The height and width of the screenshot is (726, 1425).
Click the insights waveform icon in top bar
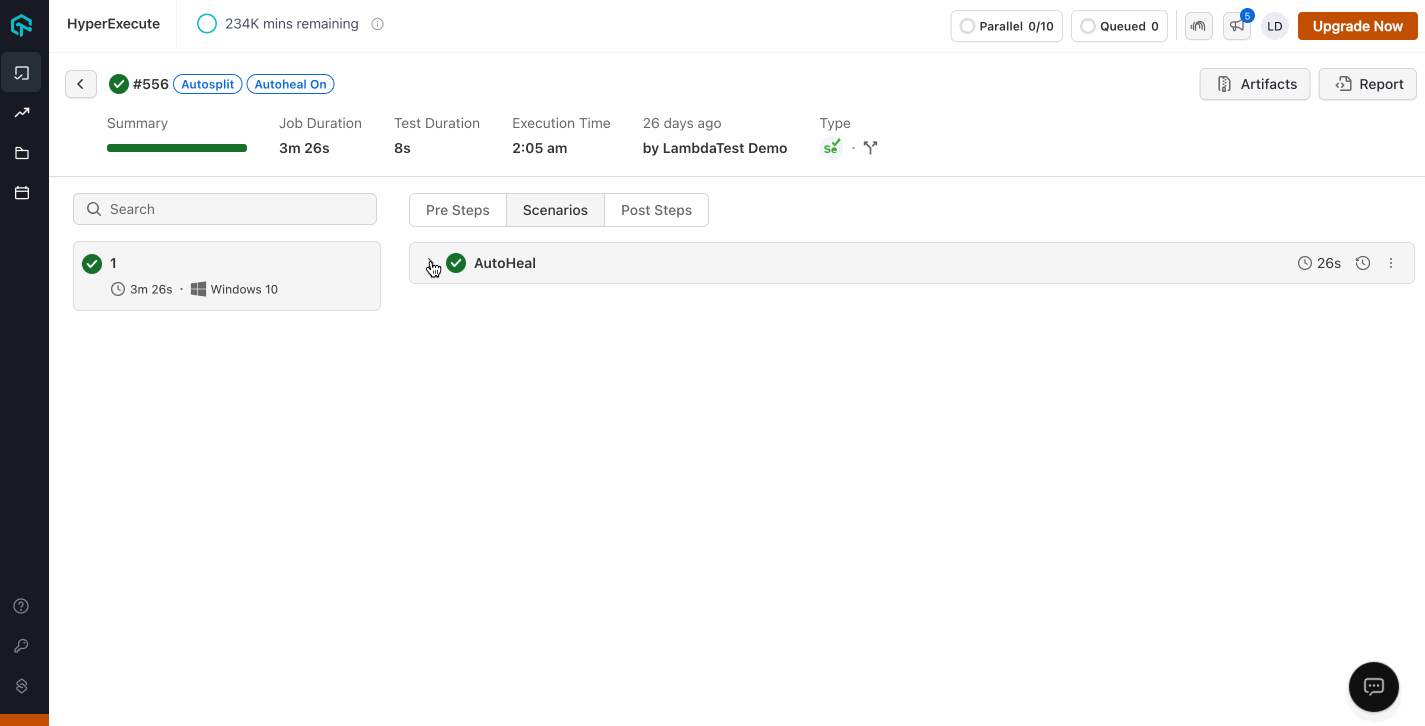click(1198, 25)
